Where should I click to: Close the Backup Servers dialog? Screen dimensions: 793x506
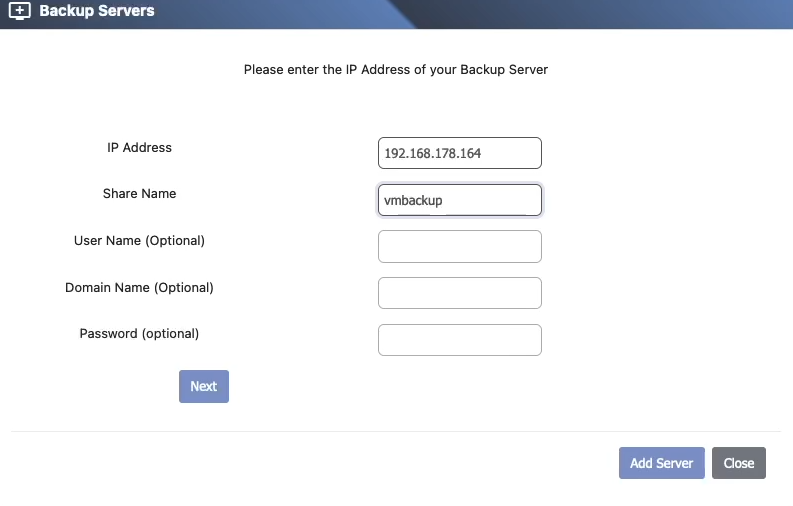click(738, 463)
